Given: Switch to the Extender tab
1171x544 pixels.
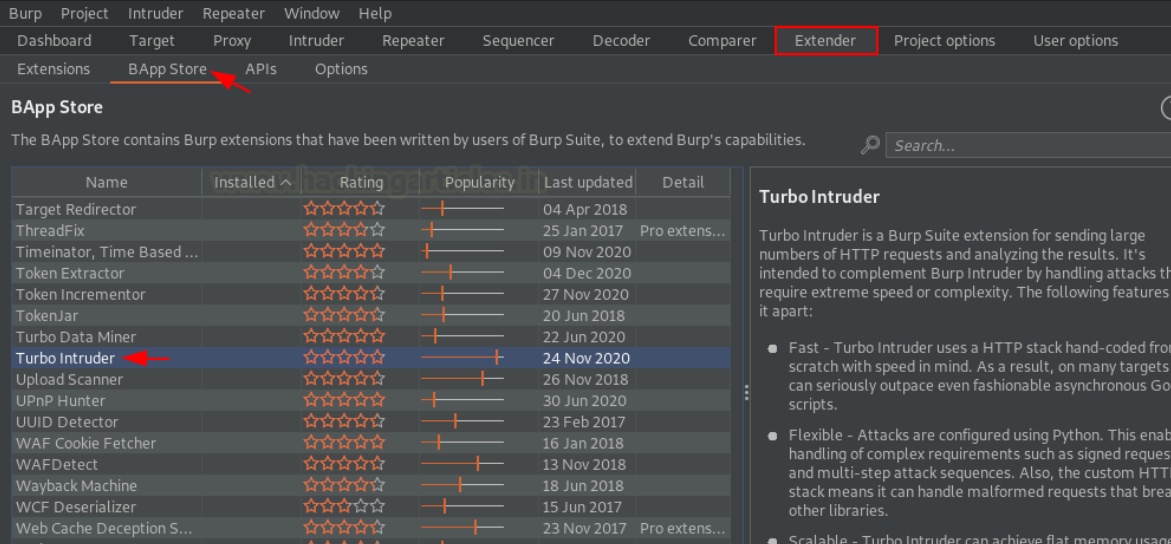Looking at the screenshot, I should (x=825, y=41).
